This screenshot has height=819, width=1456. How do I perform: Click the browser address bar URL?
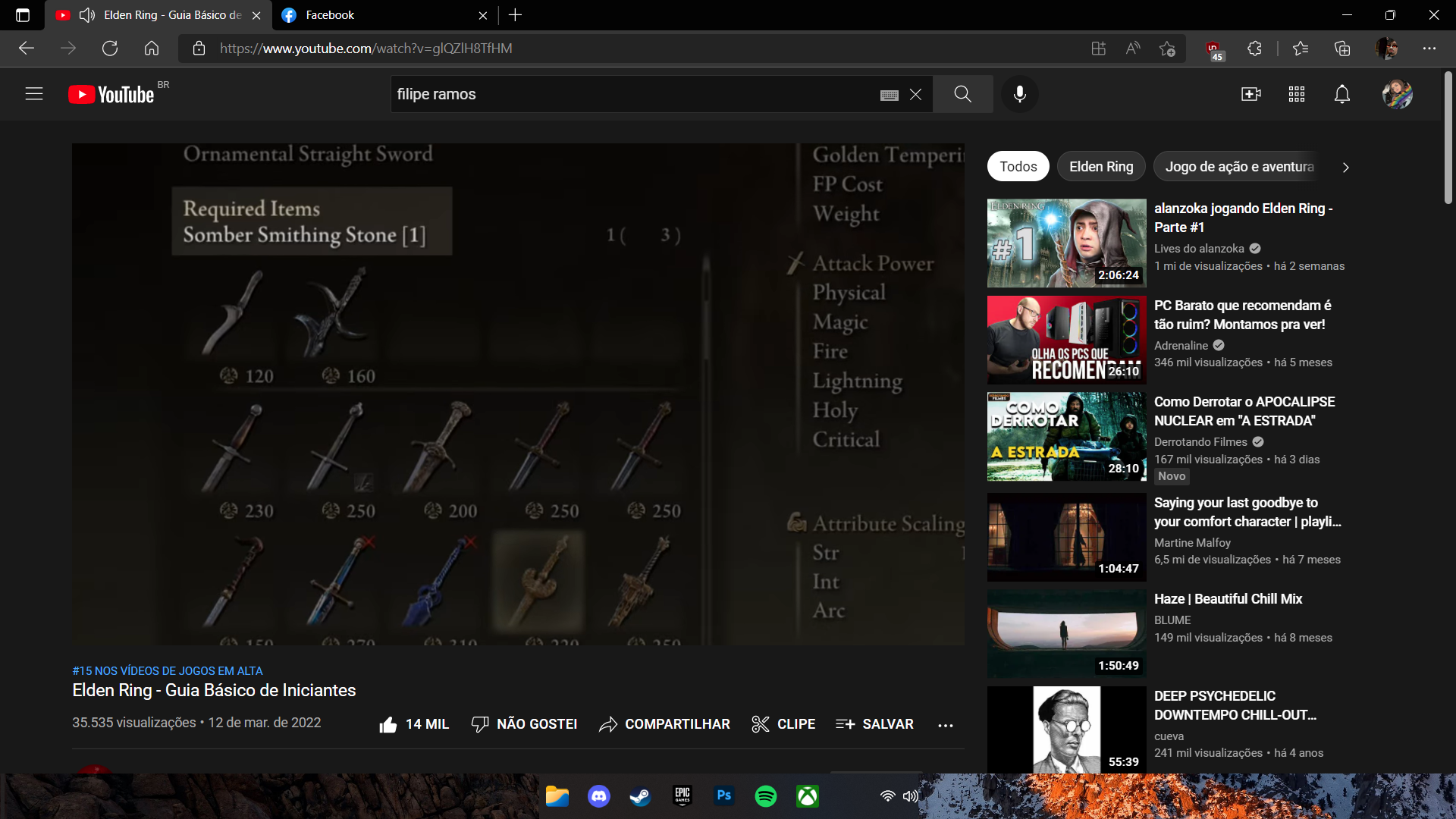click(x=366, y=49)
